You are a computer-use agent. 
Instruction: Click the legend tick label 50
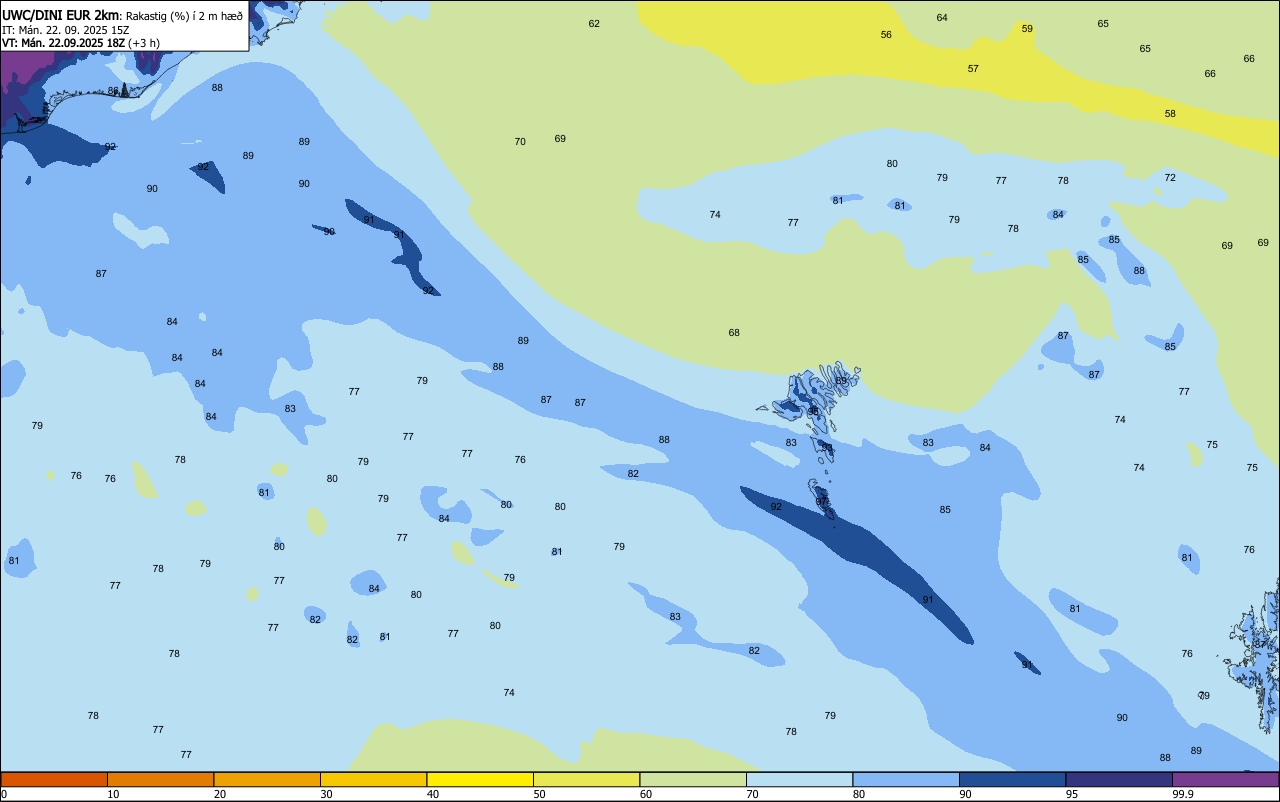[539, 794]
